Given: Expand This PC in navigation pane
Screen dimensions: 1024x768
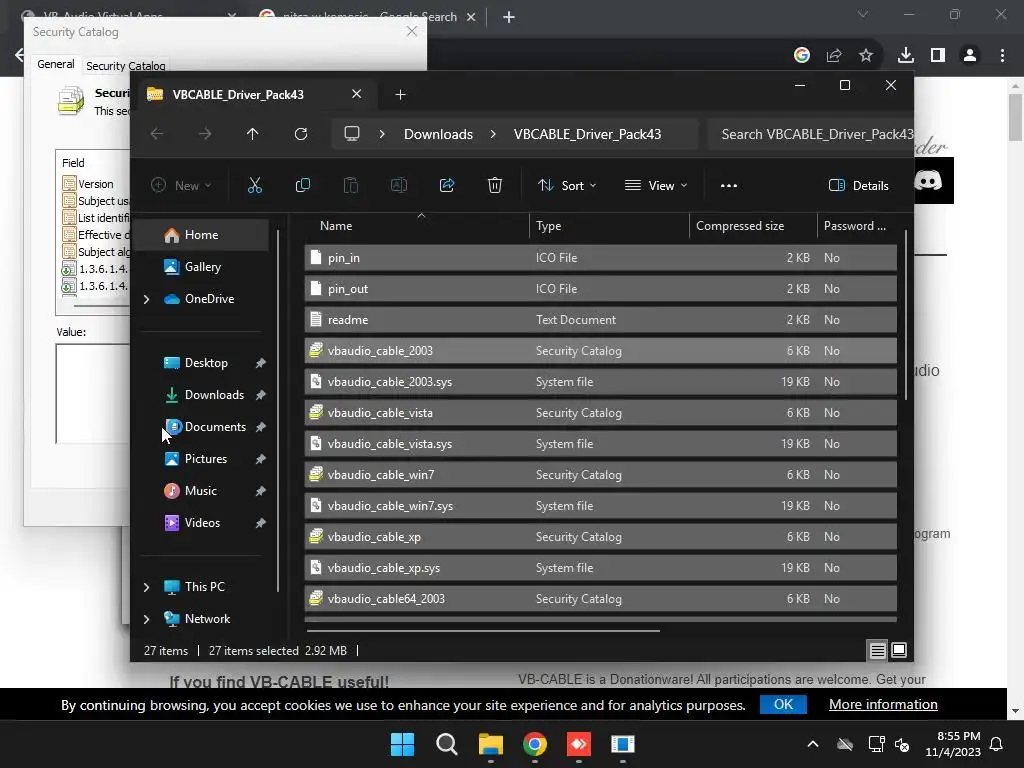Looking at the screenshot, I should [x=146, y=587].
